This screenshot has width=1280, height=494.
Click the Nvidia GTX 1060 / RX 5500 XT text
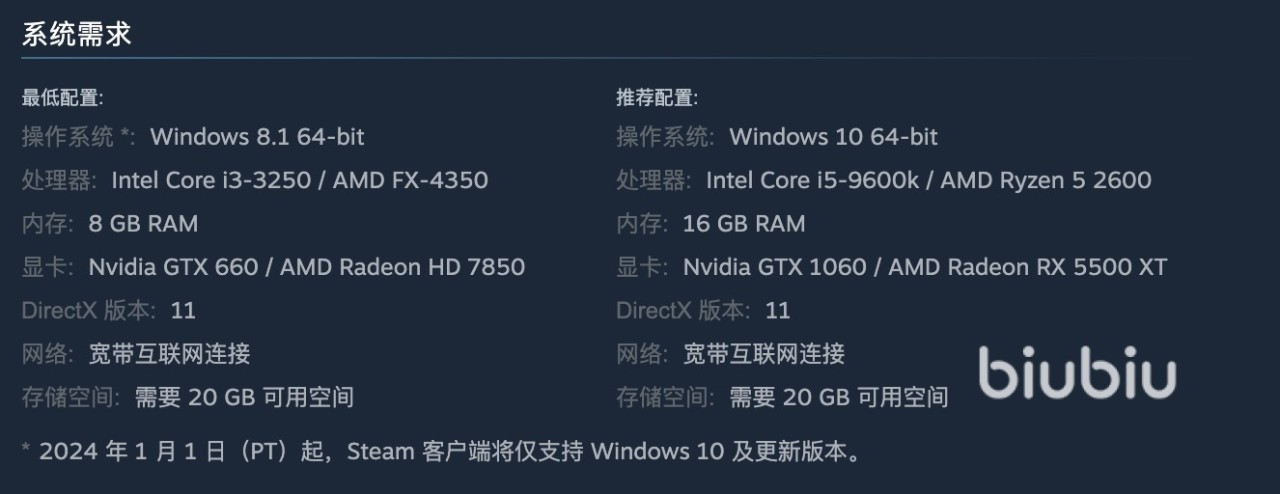(x=925, y=267)
